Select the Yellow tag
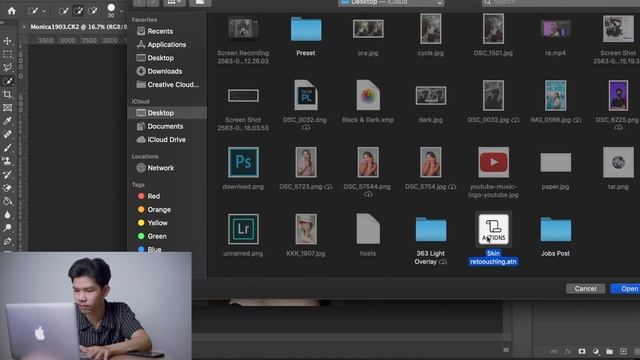Image resolution: width=640 pixels, height=360 pixels. pyautogui.click(x=157, y=223)
